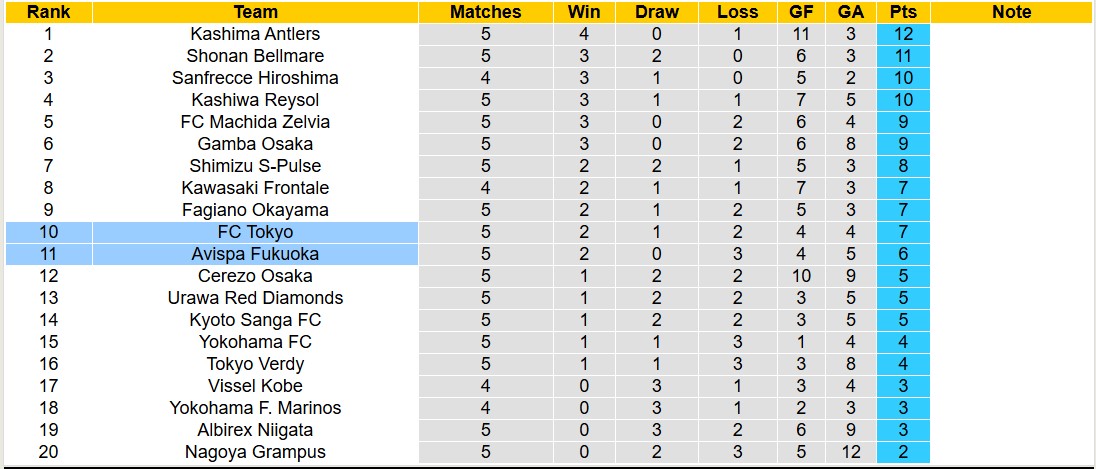1096x469 pixels.
Task: Click the Pts column header
Action: (x=903, y=12)
